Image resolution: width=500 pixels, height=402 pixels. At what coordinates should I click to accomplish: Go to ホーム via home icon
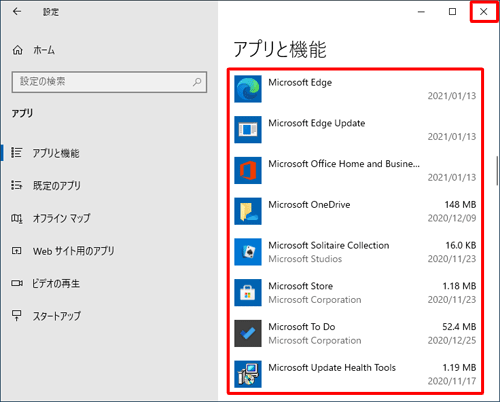[x=17, y=50]
